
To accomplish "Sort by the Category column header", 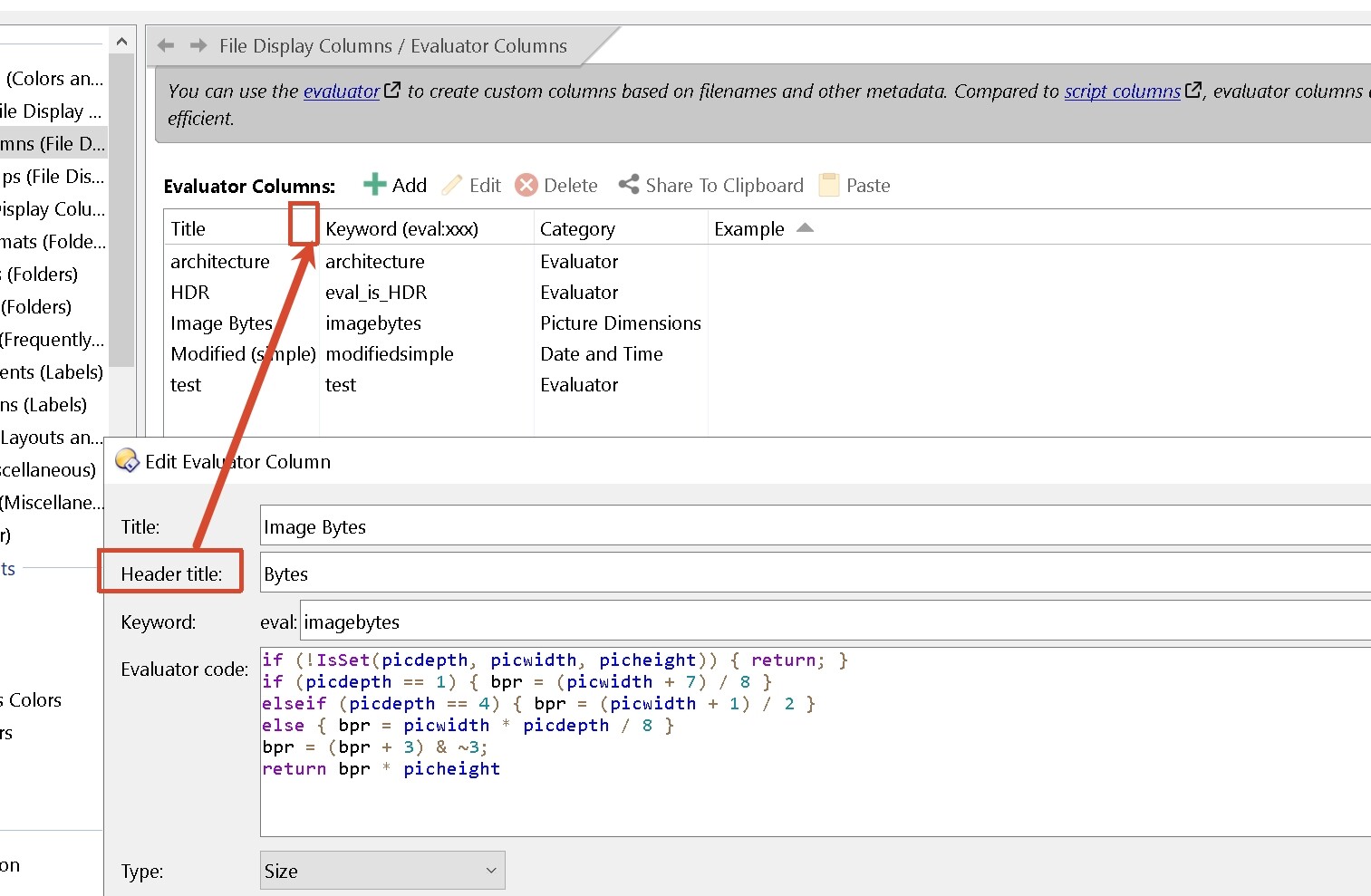I will click(x=577, y=229).
